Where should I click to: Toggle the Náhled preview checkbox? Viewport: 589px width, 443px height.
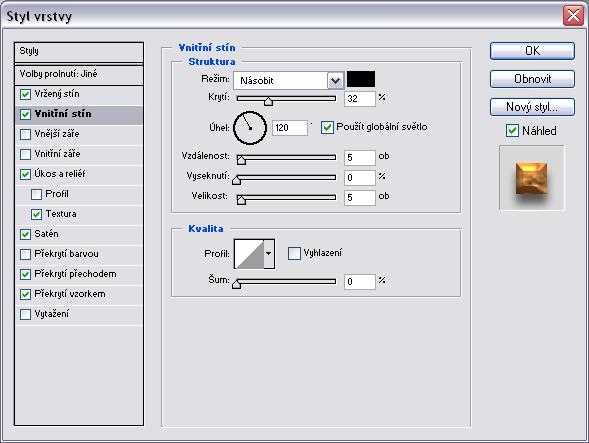tap(512, 131)
